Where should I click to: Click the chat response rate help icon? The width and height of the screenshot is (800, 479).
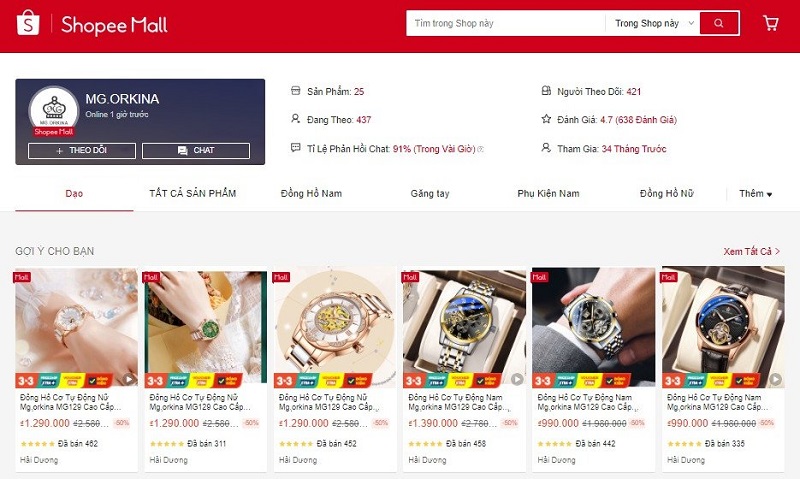coord(481,149)
